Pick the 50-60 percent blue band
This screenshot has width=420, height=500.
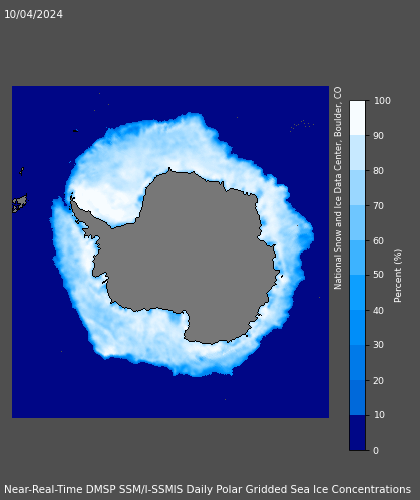[357, 258]
